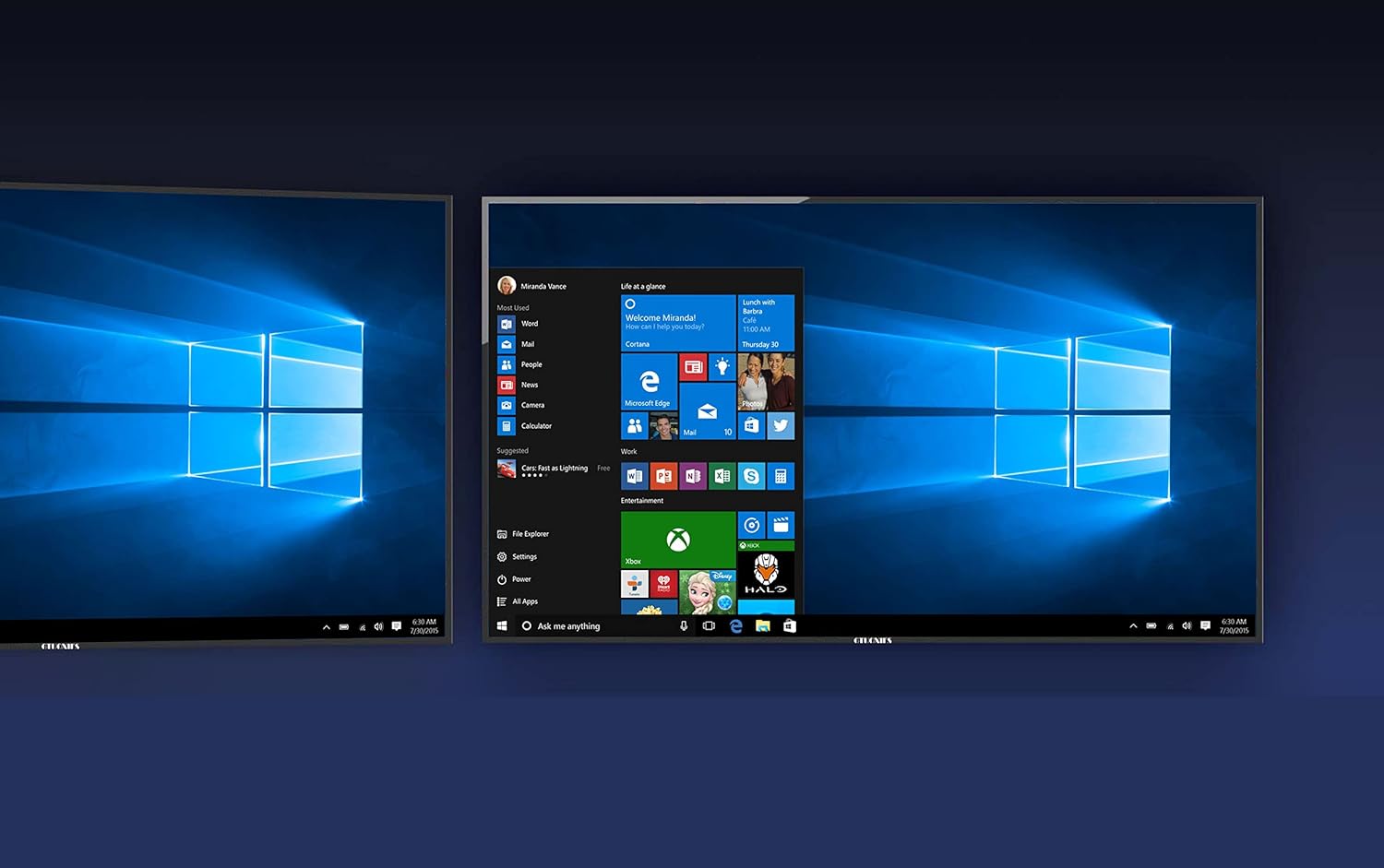Open the Photos live tile
This screenshot has width=1384, height=868.
click(x=766, y=382)
